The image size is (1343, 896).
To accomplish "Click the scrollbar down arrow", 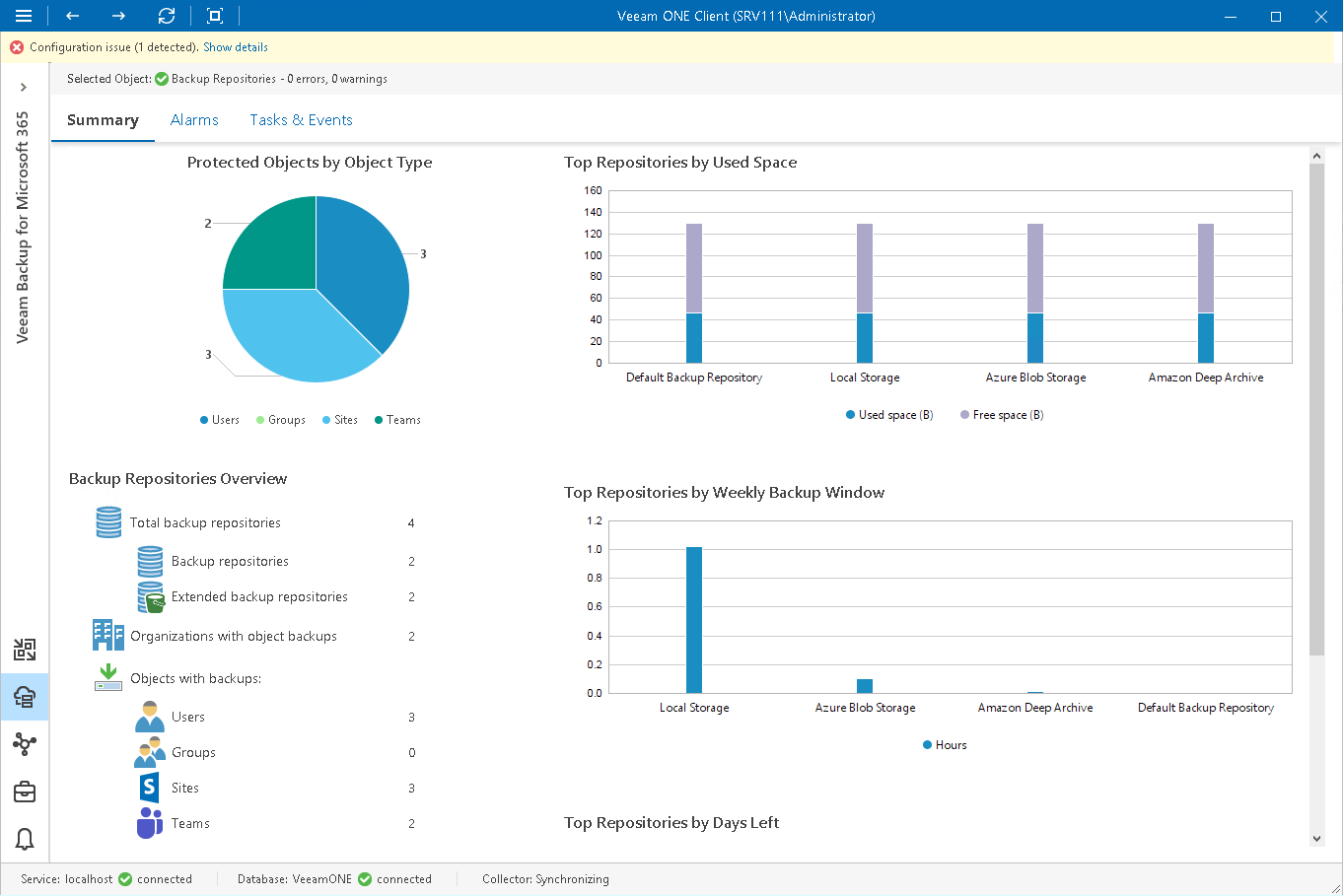I will pos(1316,839).
